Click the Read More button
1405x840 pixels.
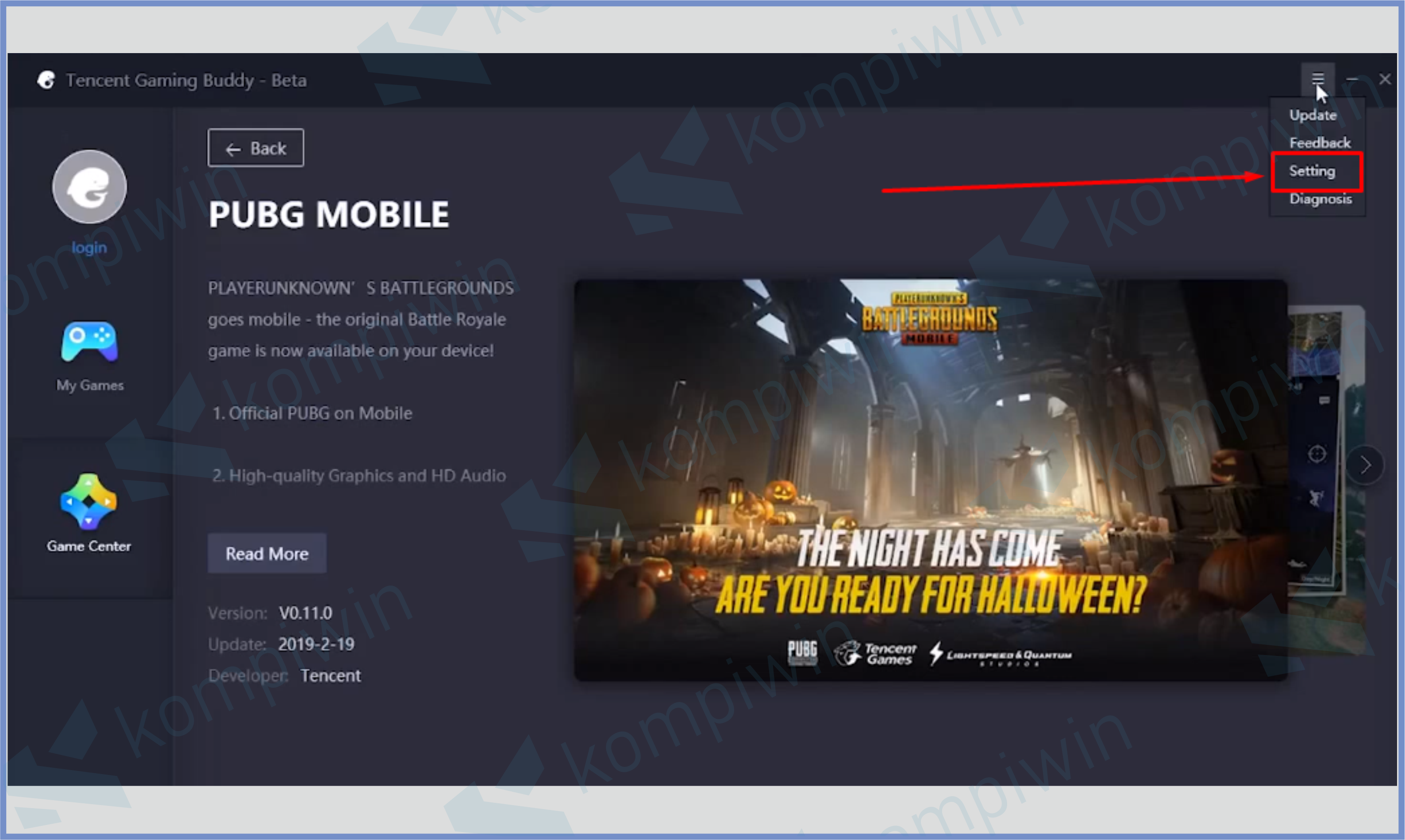pyautogui.click(x=266, y=554)
